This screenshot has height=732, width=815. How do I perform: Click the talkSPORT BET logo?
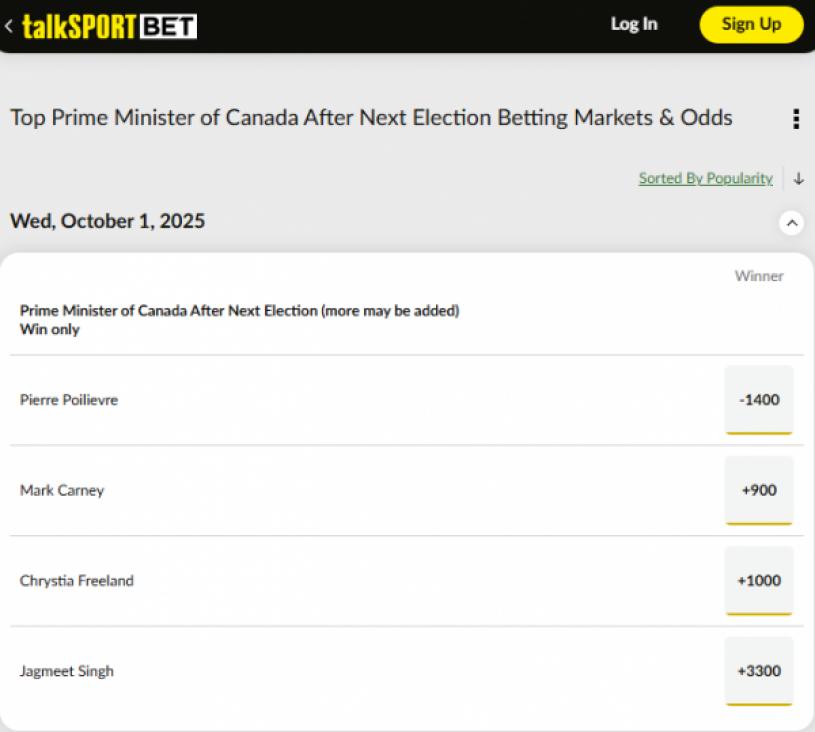[x=109, y=26]
